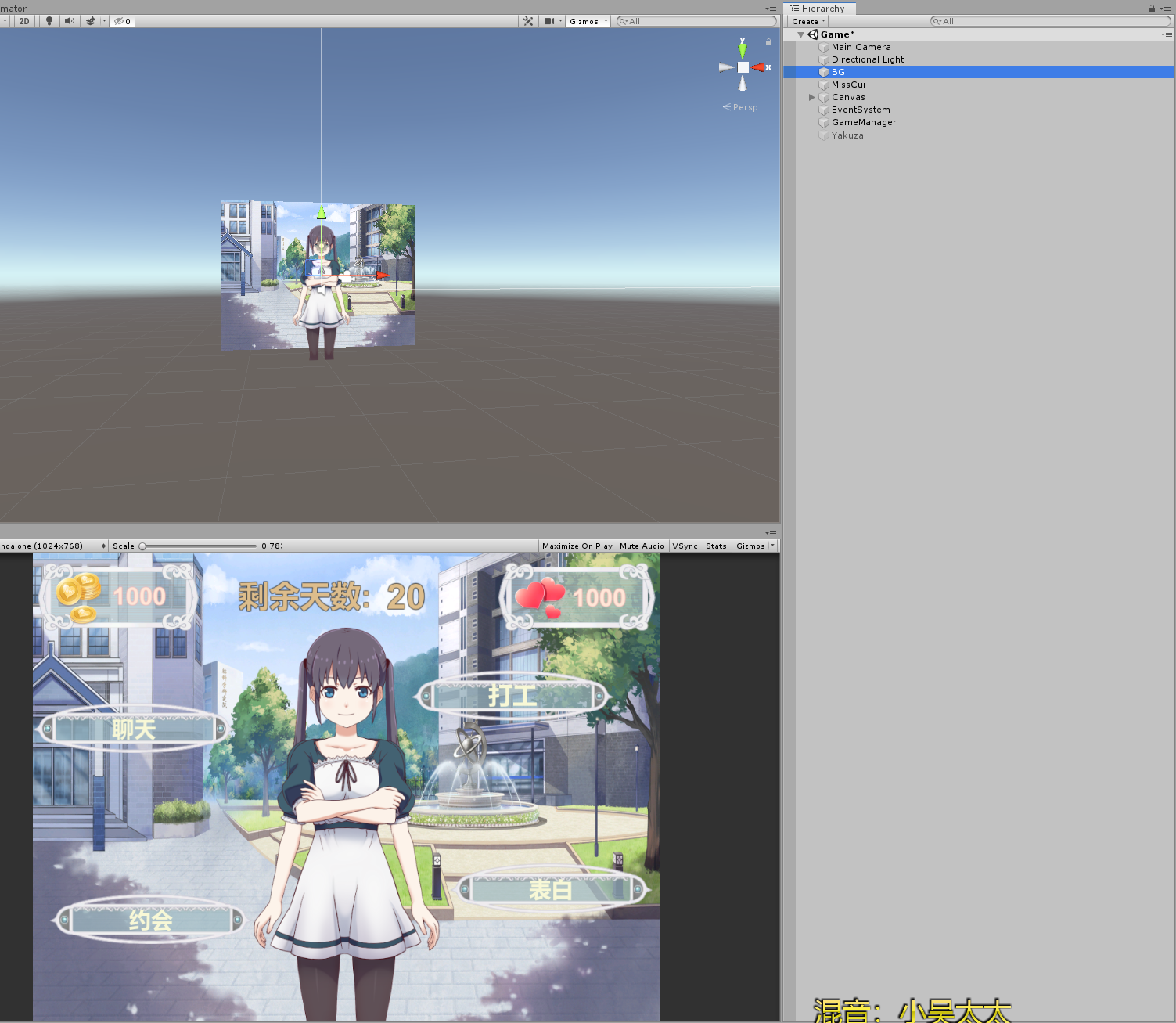Click the red hearts icon in Game view
This screenshot has width=1176, height=1023.
541,597
